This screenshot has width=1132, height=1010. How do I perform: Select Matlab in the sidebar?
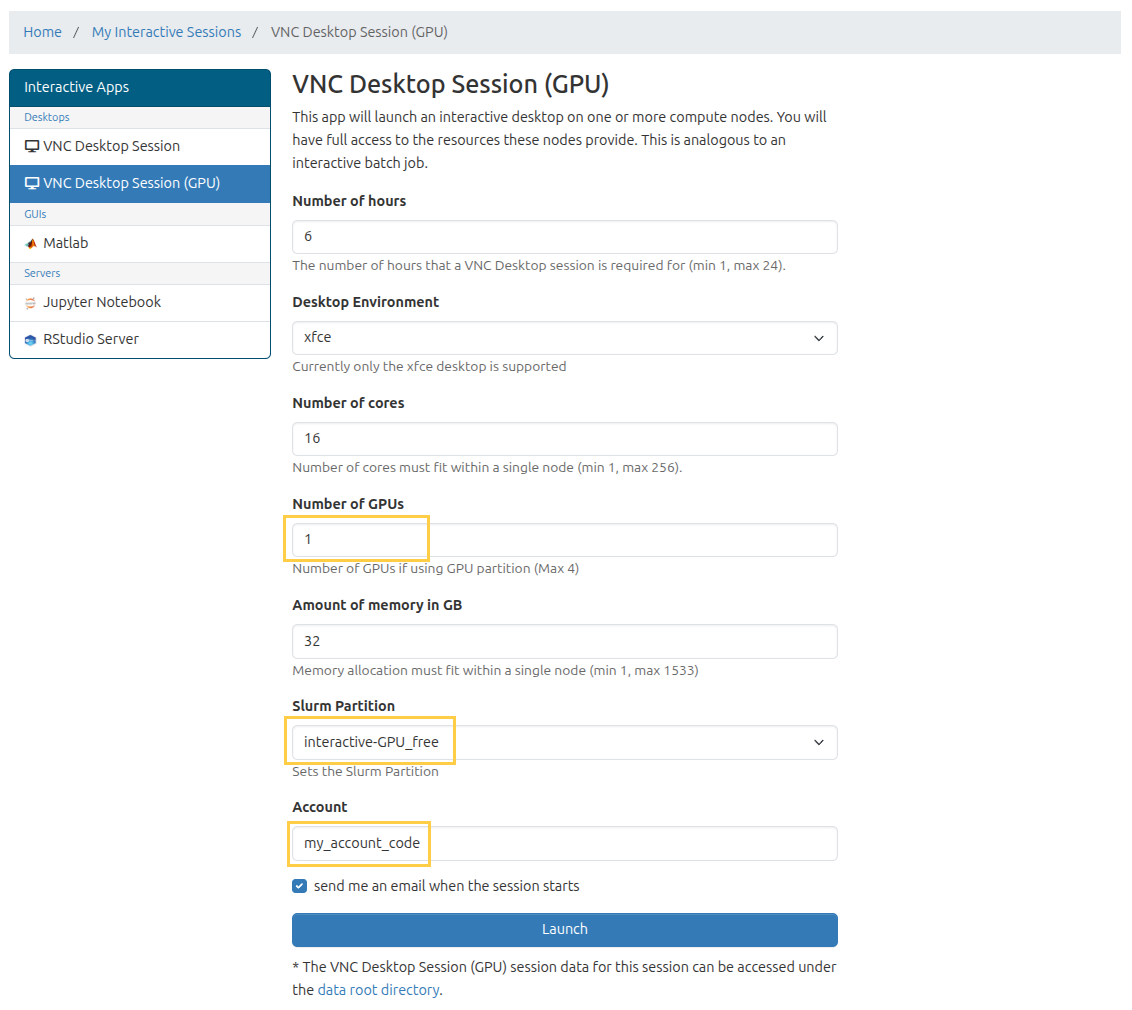[x=66, y=243]
